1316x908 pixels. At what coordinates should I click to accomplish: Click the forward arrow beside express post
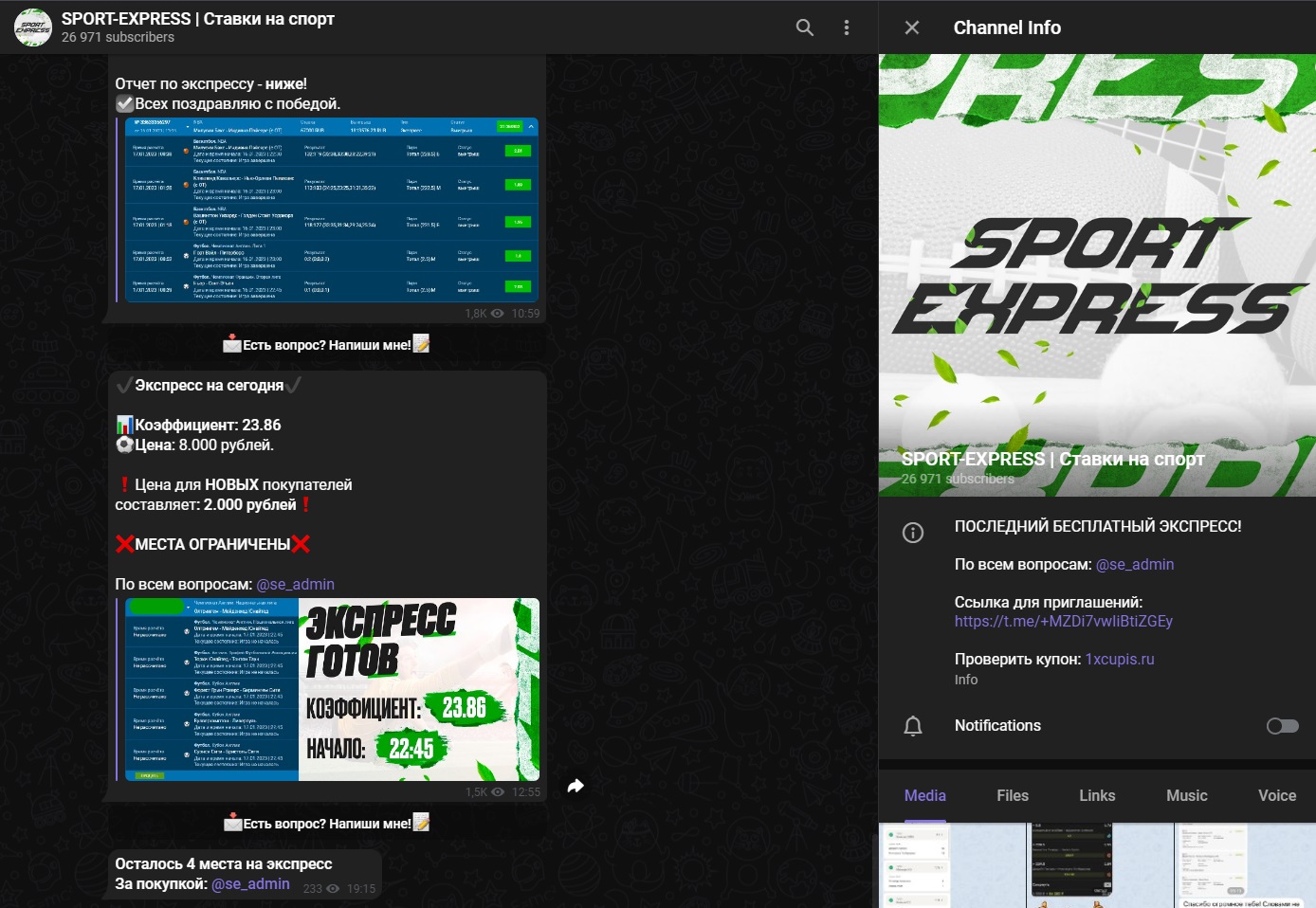[x=576, y=786]
